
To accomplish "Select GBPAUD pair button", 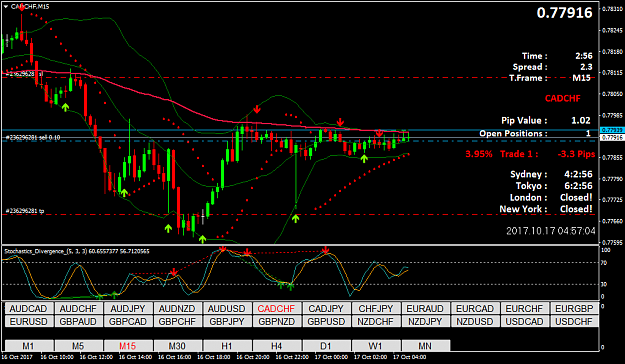I will pyautogui.click(x=78, y=321).
